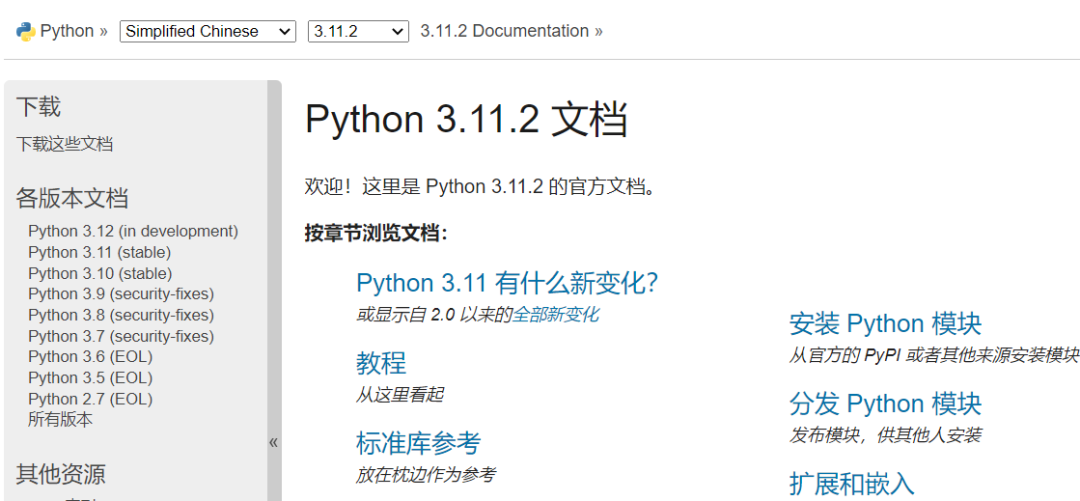Open Python 3.12 (in development) docs
1080x501 pixels.
133,231
